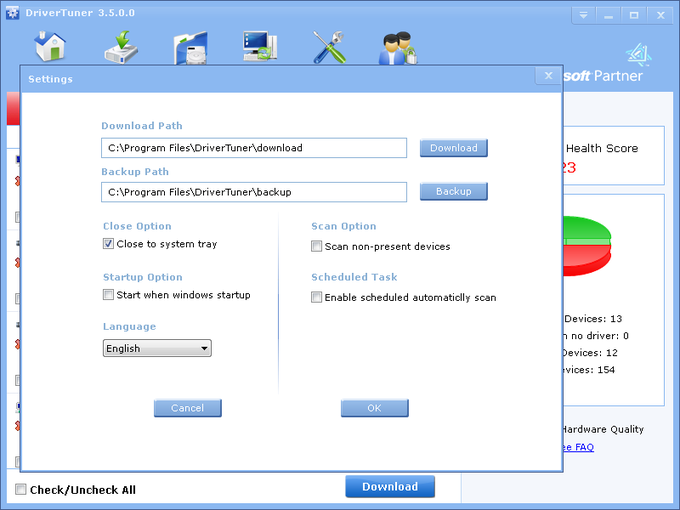Open the title bar dropdown menu arrow
Image resolution: width=680 pixels, height=510 pixels.
click(584, 16)
